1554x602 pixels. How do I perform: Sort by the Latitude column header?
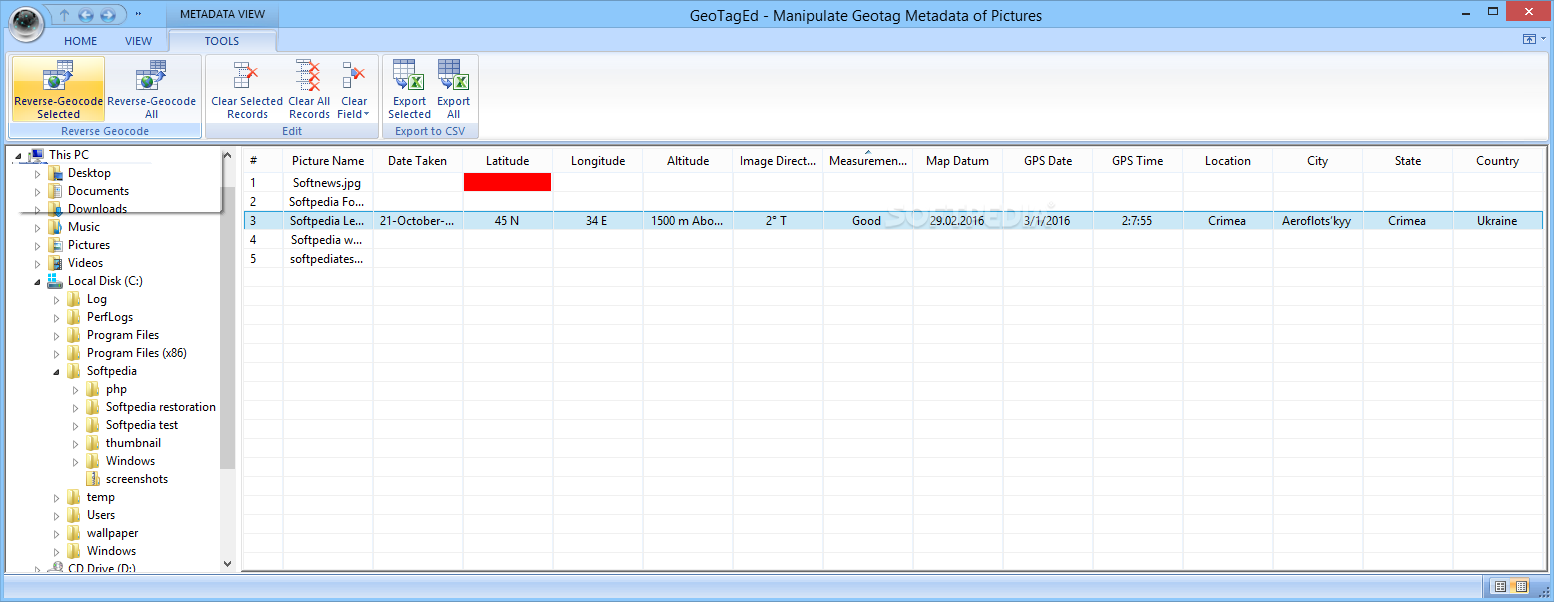click(x=508, y=161)
